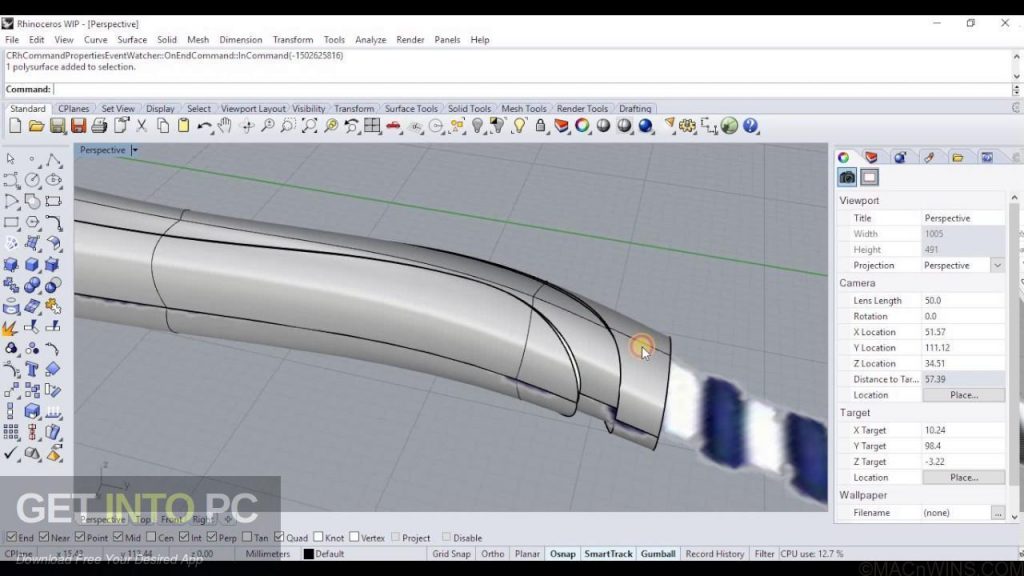This screenshot has height=576, width=1024.
Task: Click the X Target value 10.24
Action: [963, 430]
